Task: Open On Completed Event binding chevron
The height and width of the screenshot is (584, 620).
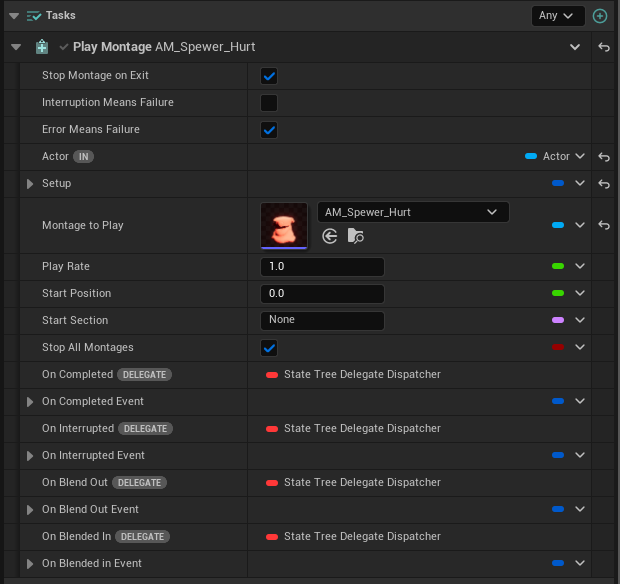Action: click(x=580, y=401)
